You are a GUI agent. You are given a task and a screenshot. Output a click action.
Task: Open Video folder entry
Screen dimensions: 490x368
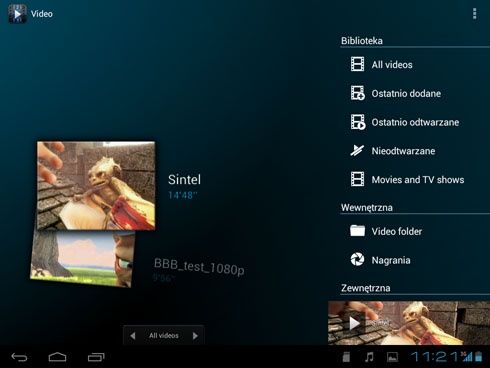tap(415, 231)
